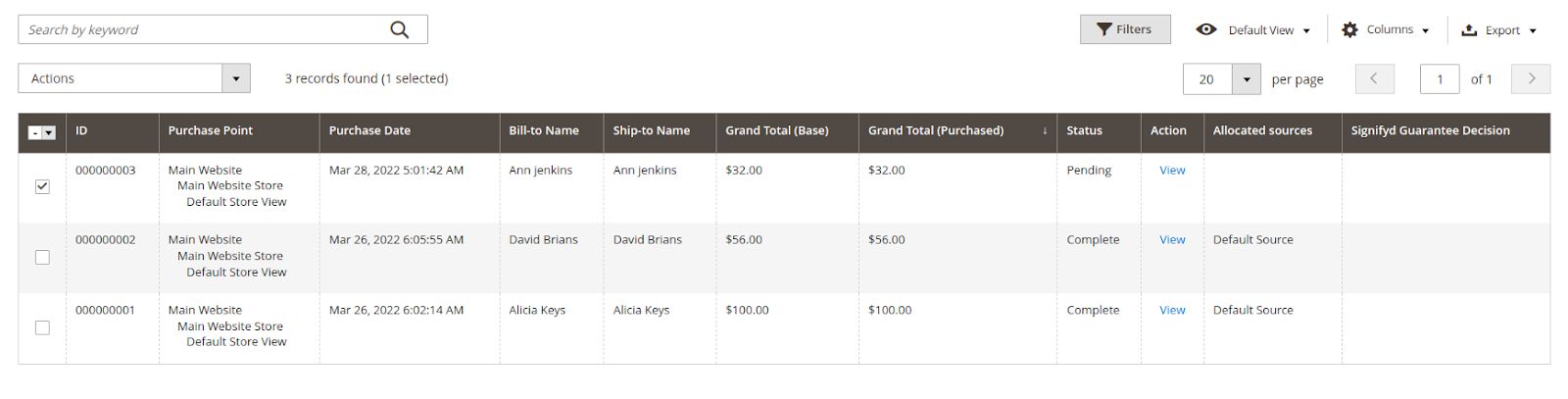View the Alicia Keys order
This screenshot has height=399, width=1568.
(1172, 310)
